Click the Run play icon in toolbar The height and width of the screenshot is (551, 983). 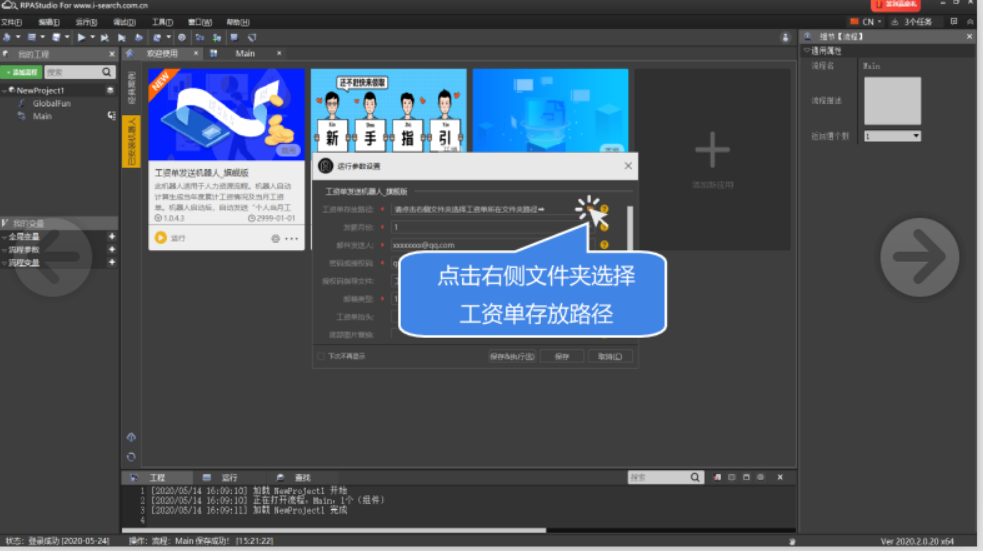[81, 37]
